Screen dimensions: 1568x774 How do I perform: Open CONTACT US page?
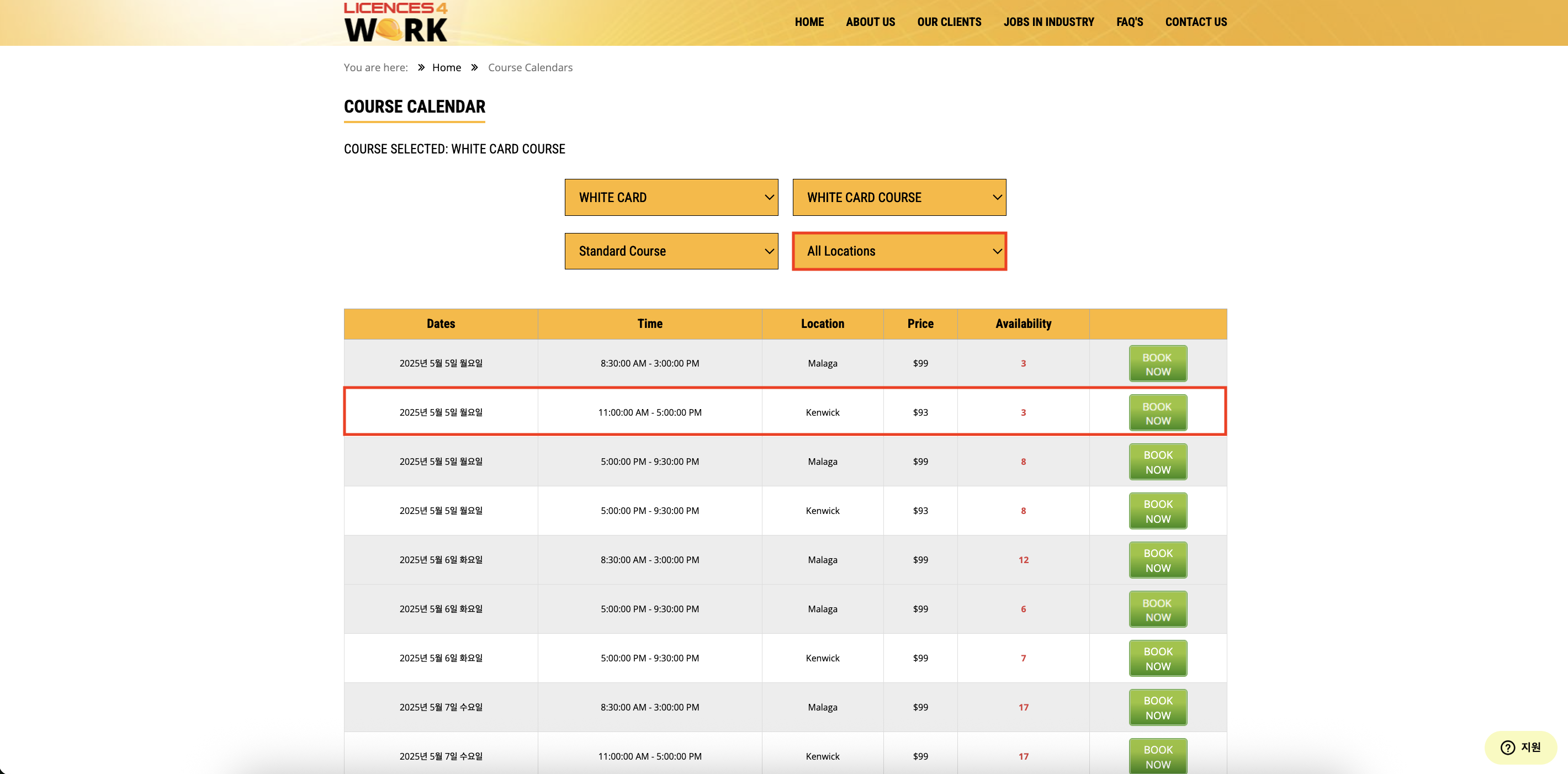tap(1195, 22)
